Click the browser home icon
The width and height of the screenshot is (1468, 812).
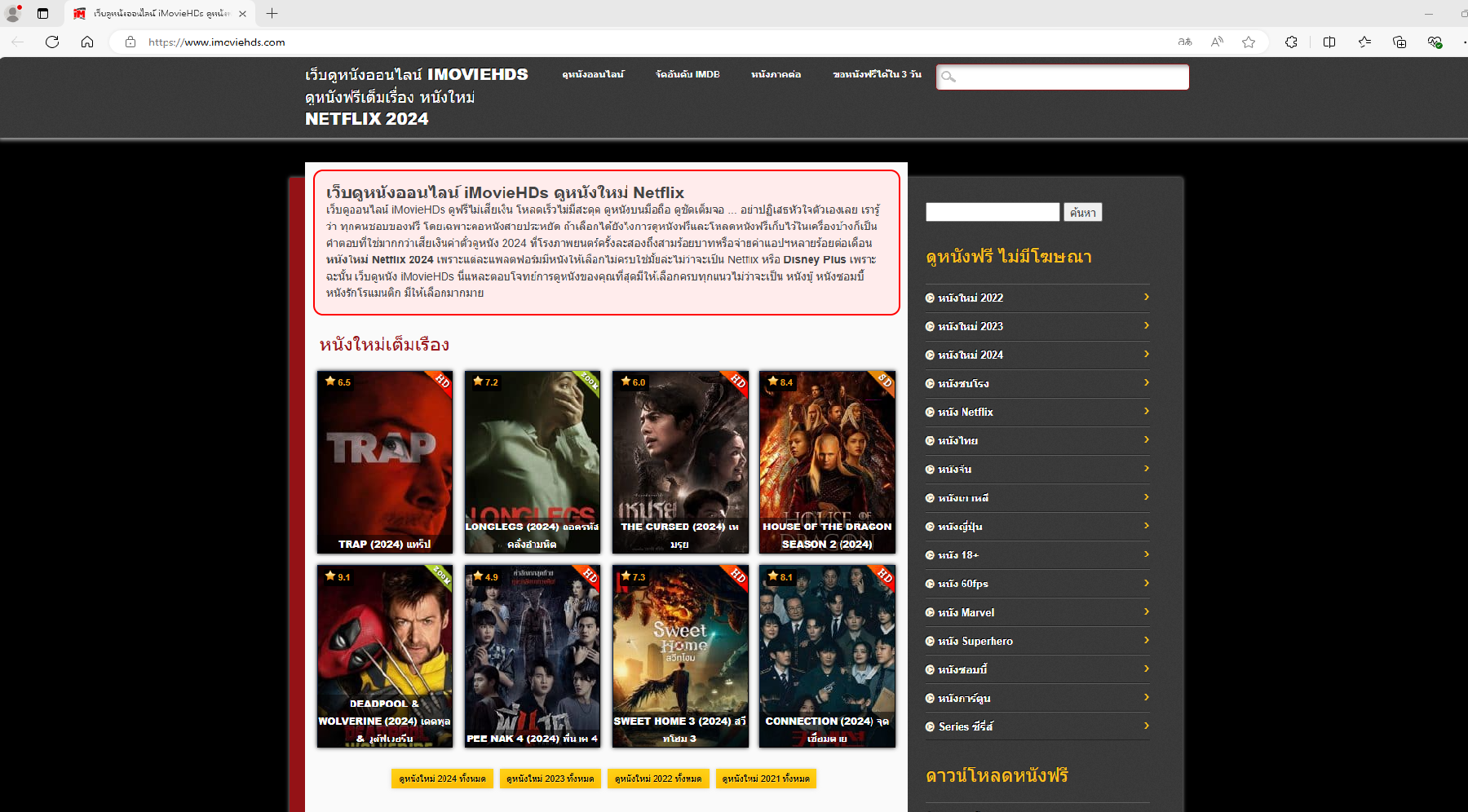pyautogui.click(x=87, y=42)
